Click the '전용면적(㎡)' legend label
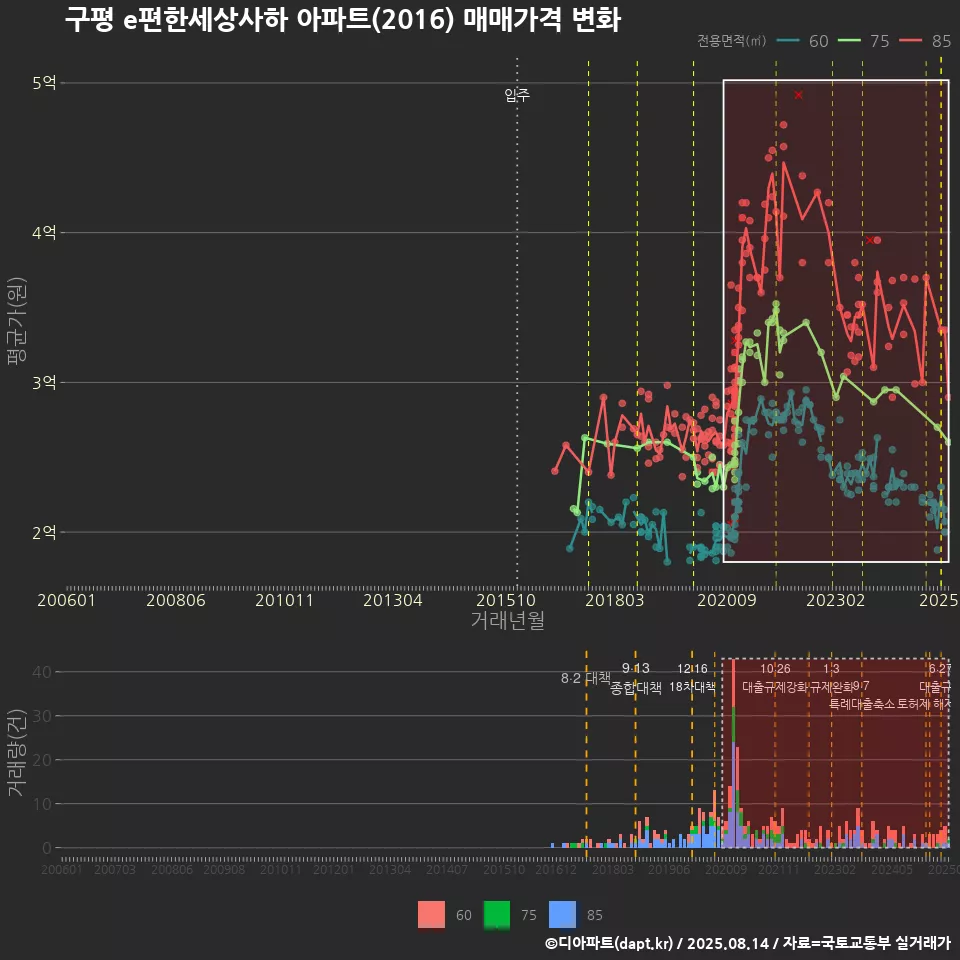The height and width of the screenshot is (960, 960). (732, 40)
